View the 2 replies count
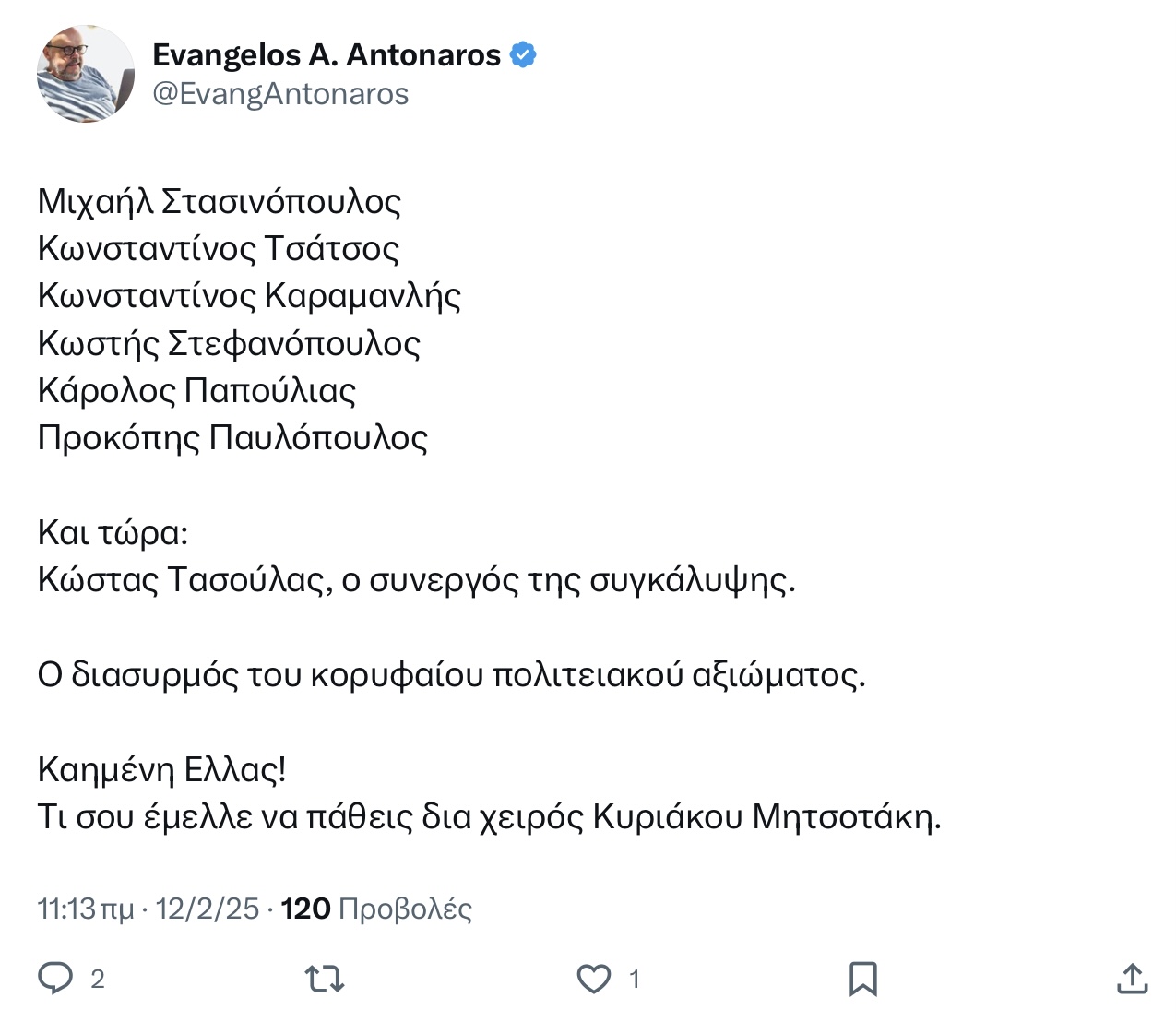The width and height of the screenshot is (1176, 1022). [98, 979]
